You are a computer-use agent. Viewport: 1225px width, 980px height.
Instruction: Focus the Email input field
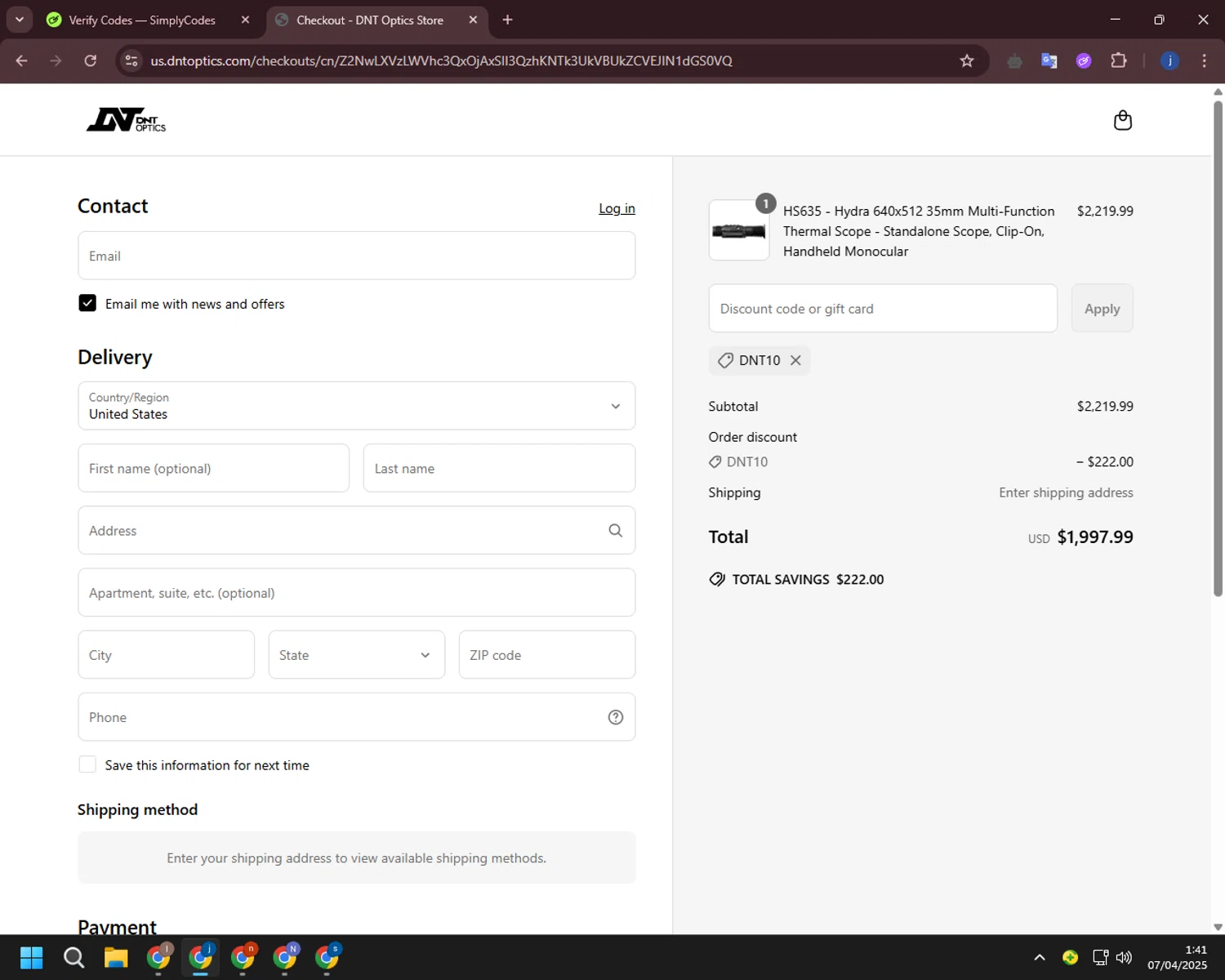click(x=357, y=256)
